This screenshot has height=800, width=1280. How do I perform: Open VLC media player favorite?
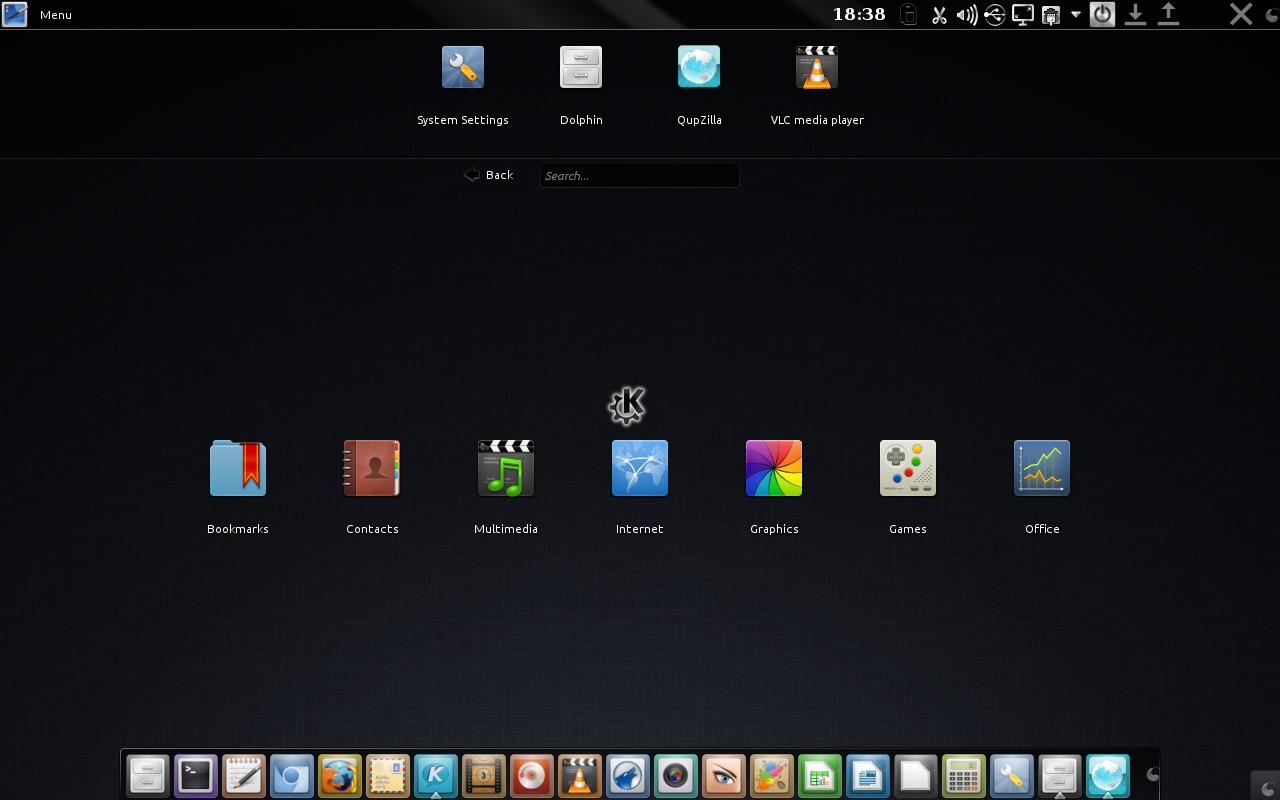[817, 84]
